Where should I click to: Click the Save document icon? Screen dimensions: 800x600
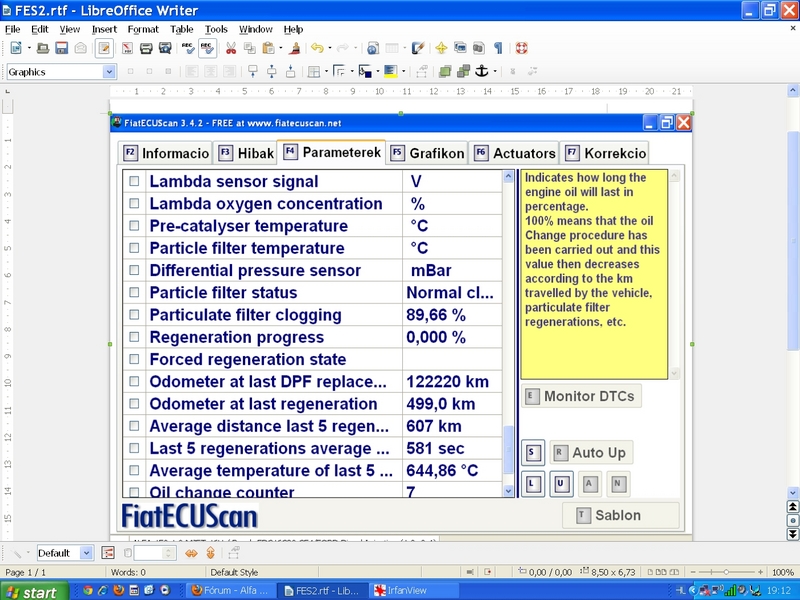pyautogui.click(x=62, y=48)
